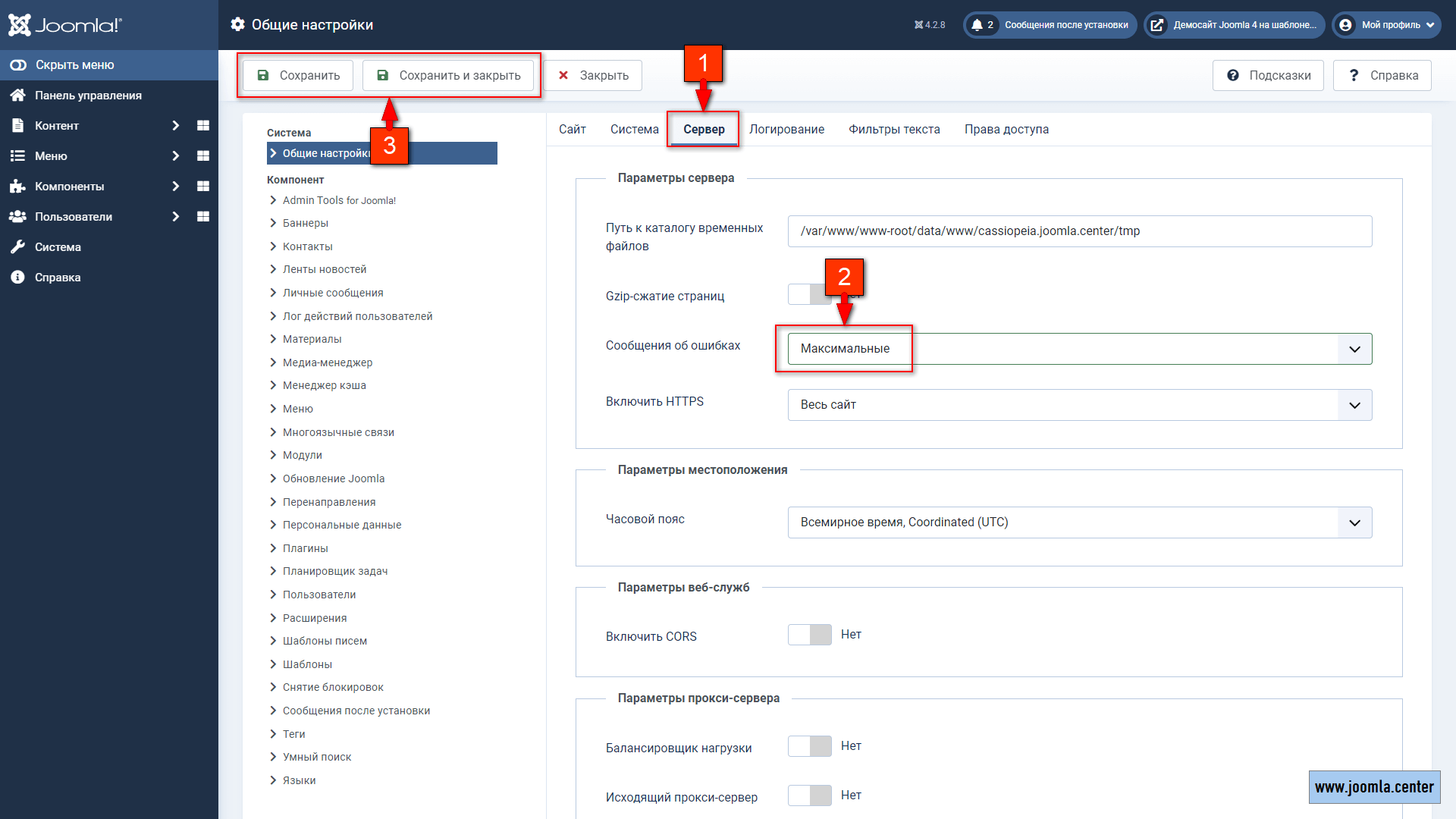The width and height of the screenshot is (1456, 819).
Task: Open Сообщения после установки notifications
Action: pyautogui.click(x=1050, y=25)
